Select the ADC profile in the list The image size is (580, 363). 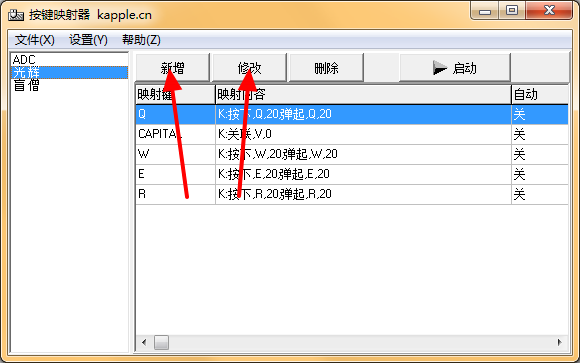(69, 60)
